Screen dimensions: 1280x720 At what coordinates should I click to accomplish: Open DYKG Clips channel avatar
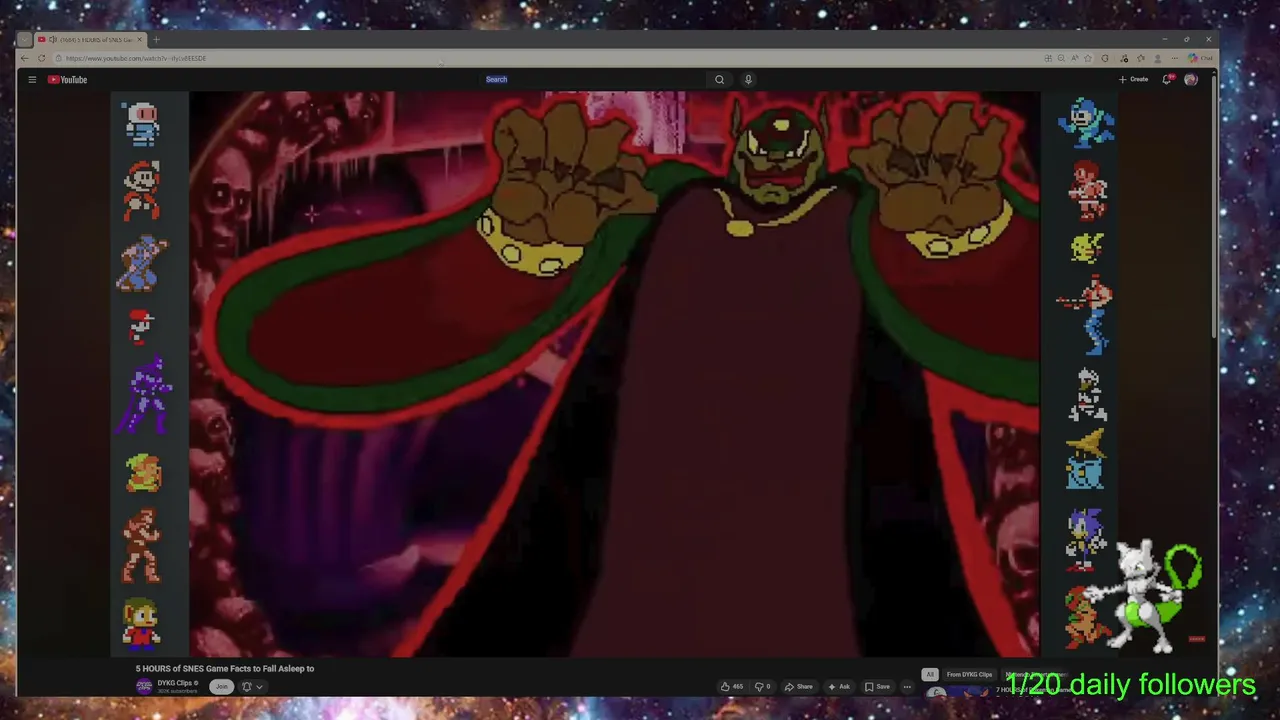coord(144,686)
